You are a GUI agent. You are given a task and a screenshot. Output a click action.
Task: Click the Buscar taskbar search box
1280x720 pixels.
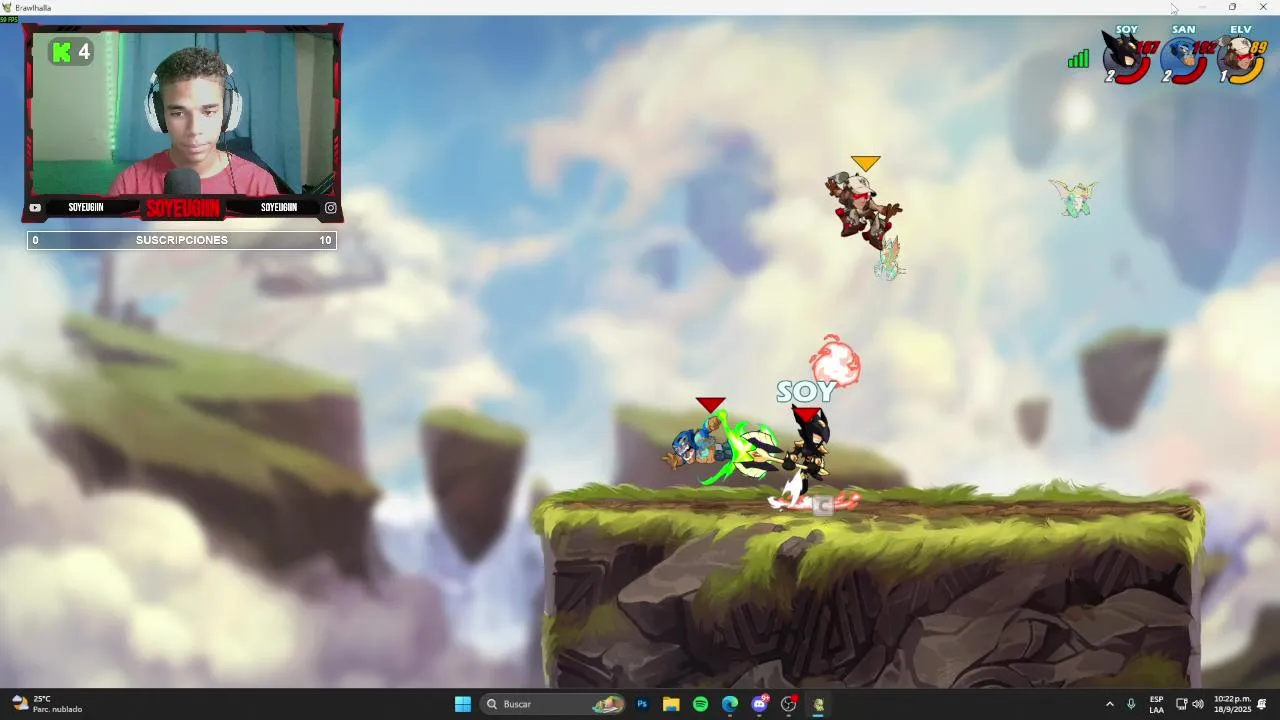click(x=553, y=704)
